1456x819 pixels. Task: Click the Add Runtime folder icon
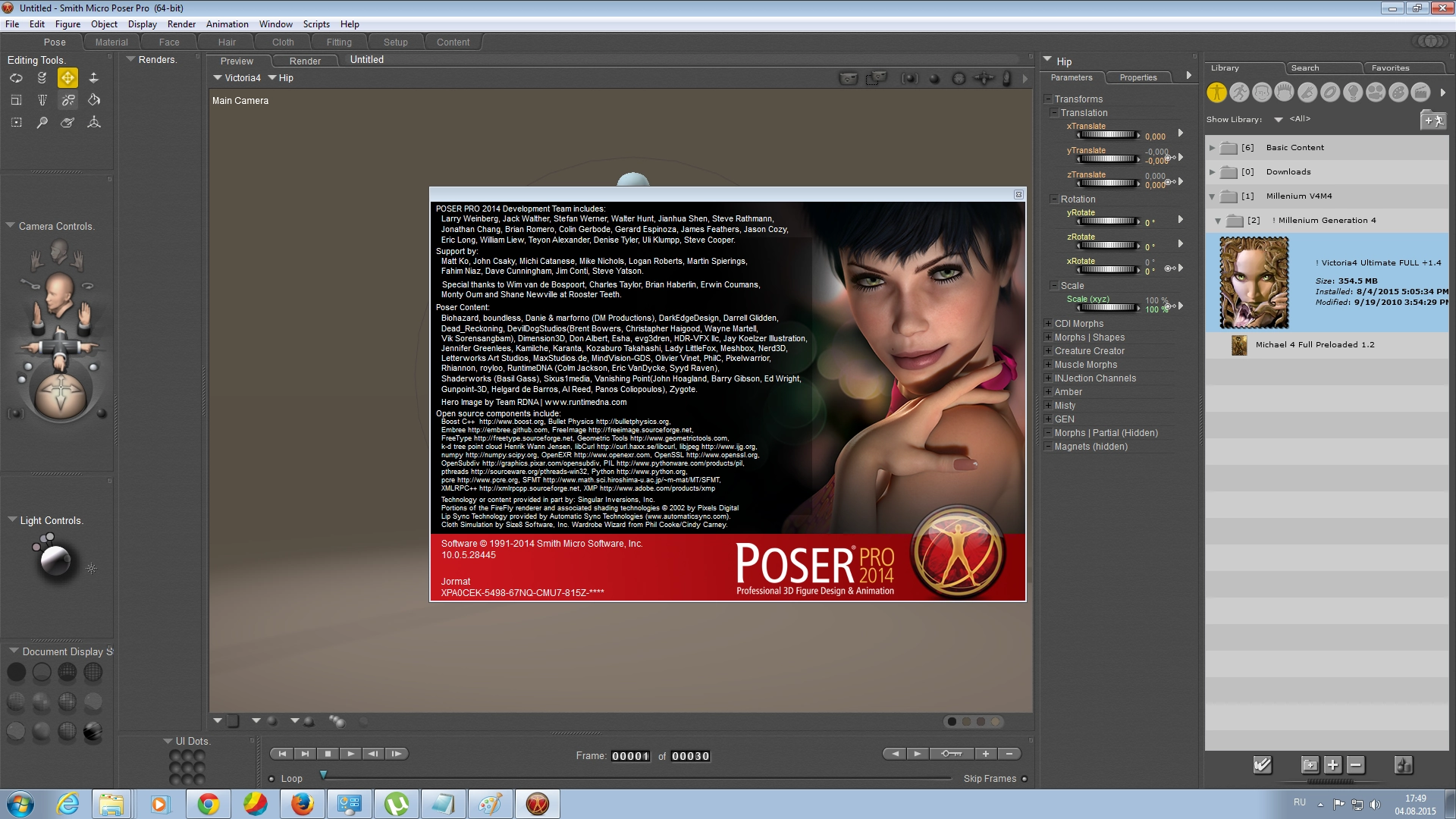1433,120
